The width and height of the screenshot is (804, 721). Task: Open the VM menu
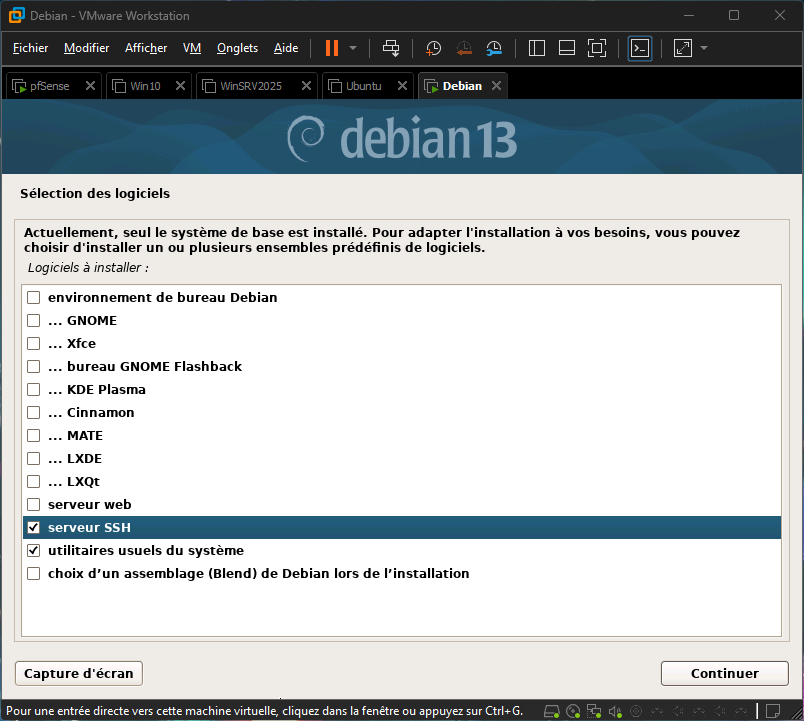click(192, 48)
